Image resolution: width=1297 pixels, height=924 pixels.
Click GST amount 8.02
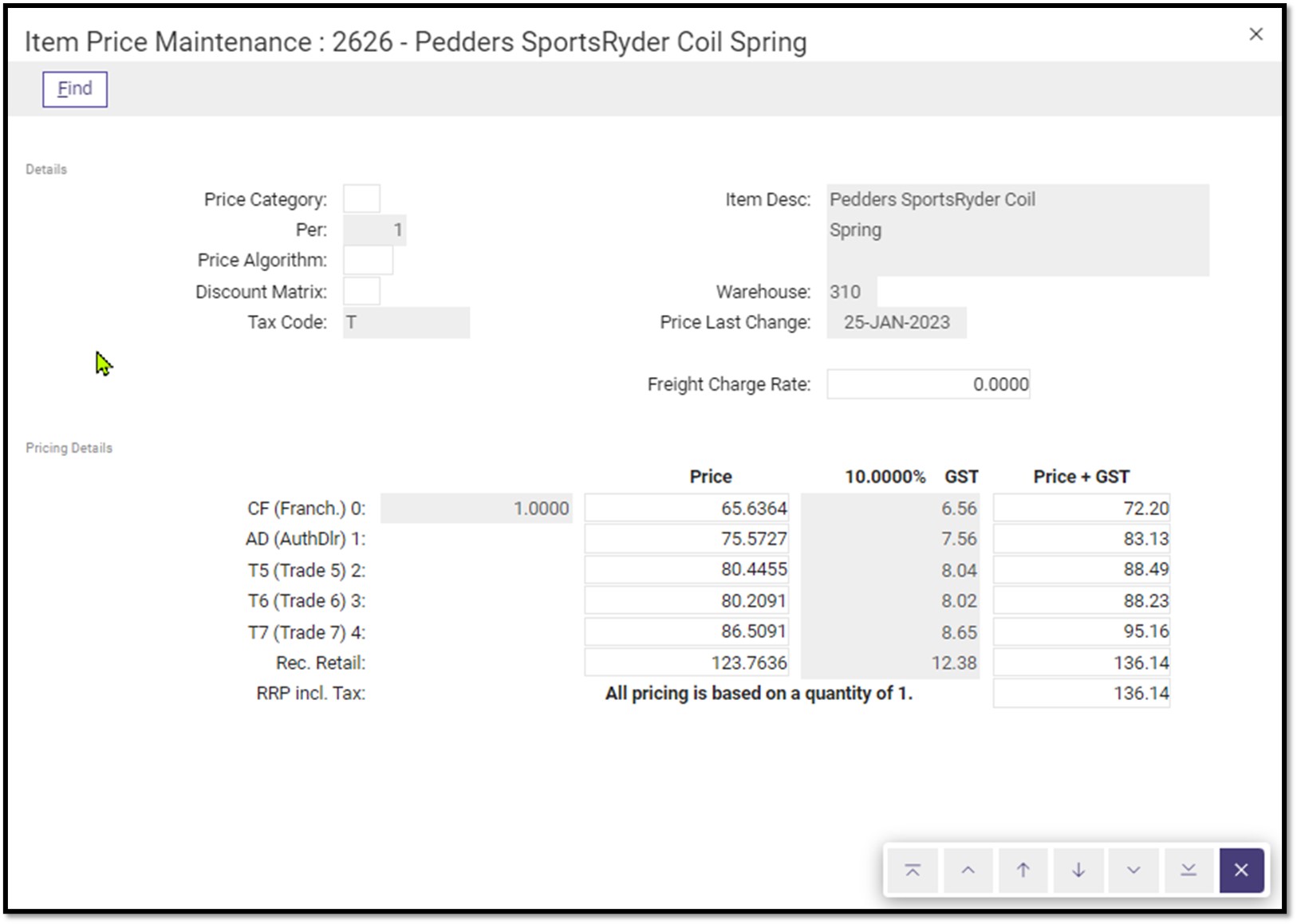pos(890,600)
